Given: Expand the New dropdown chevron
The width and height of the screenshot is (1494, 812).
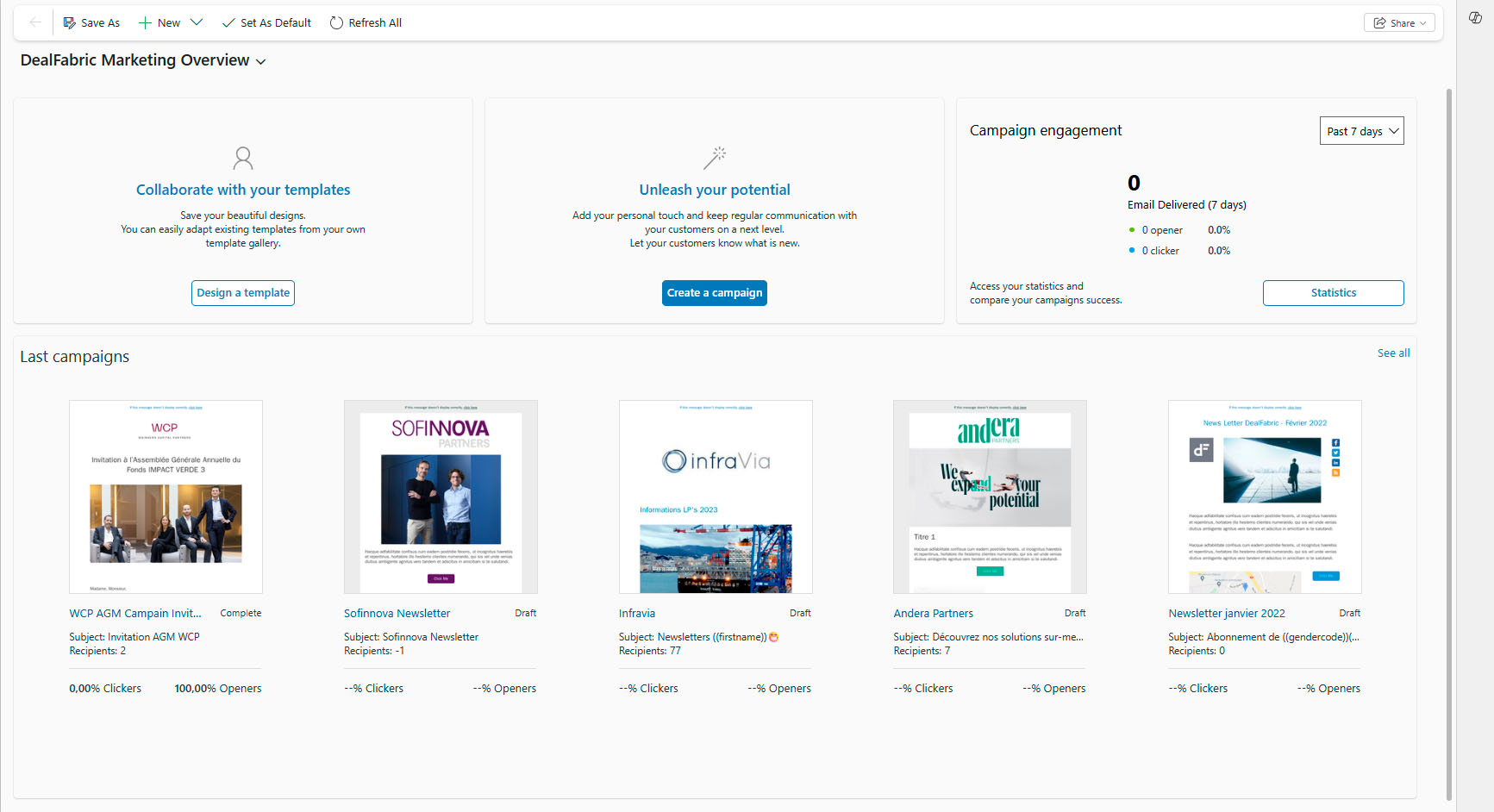Looking at the screenshot, I should point(197,22).
